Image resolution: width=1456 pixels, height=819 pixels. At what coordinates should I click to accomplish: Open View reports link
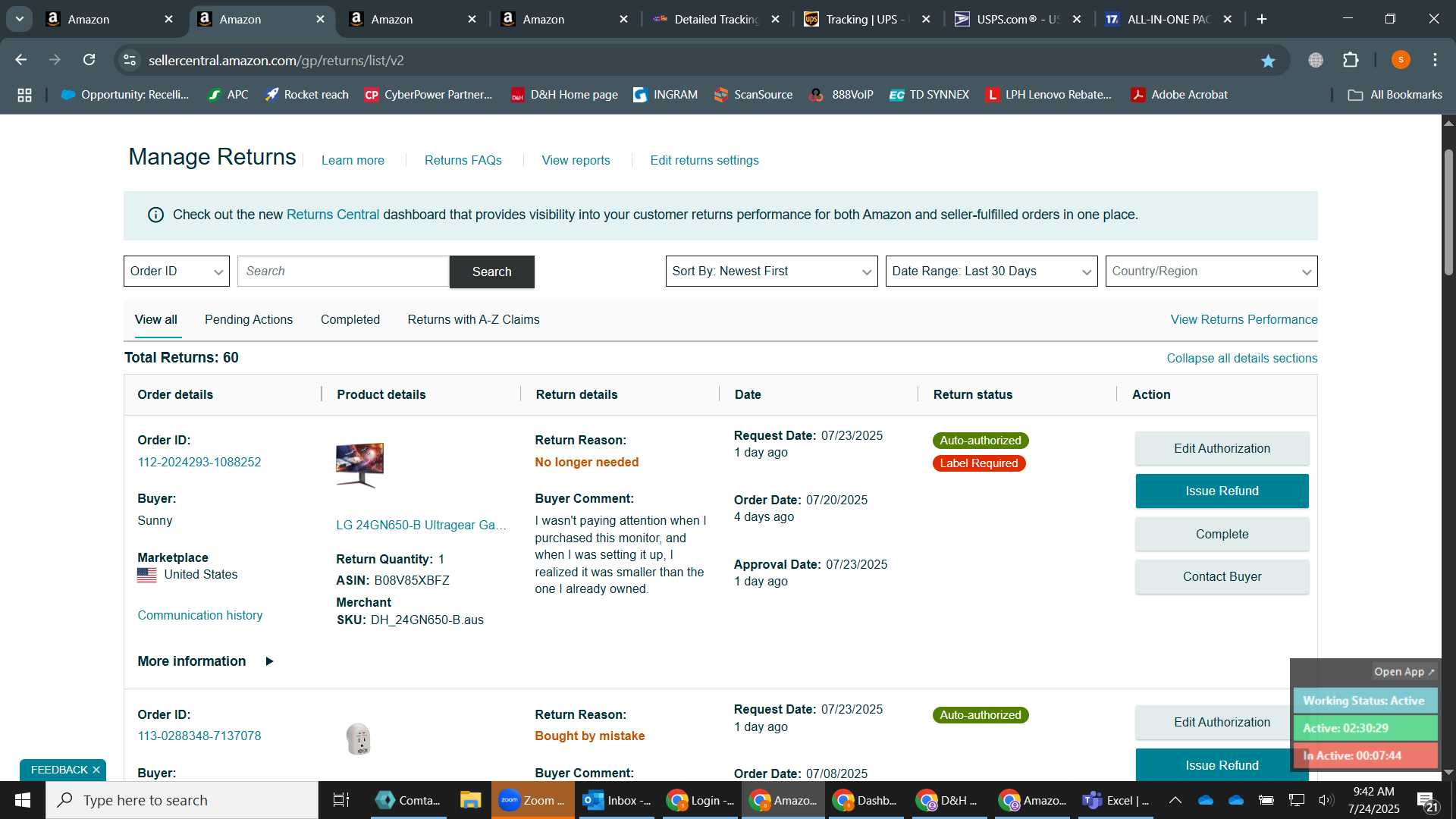(x=576, y=160)
